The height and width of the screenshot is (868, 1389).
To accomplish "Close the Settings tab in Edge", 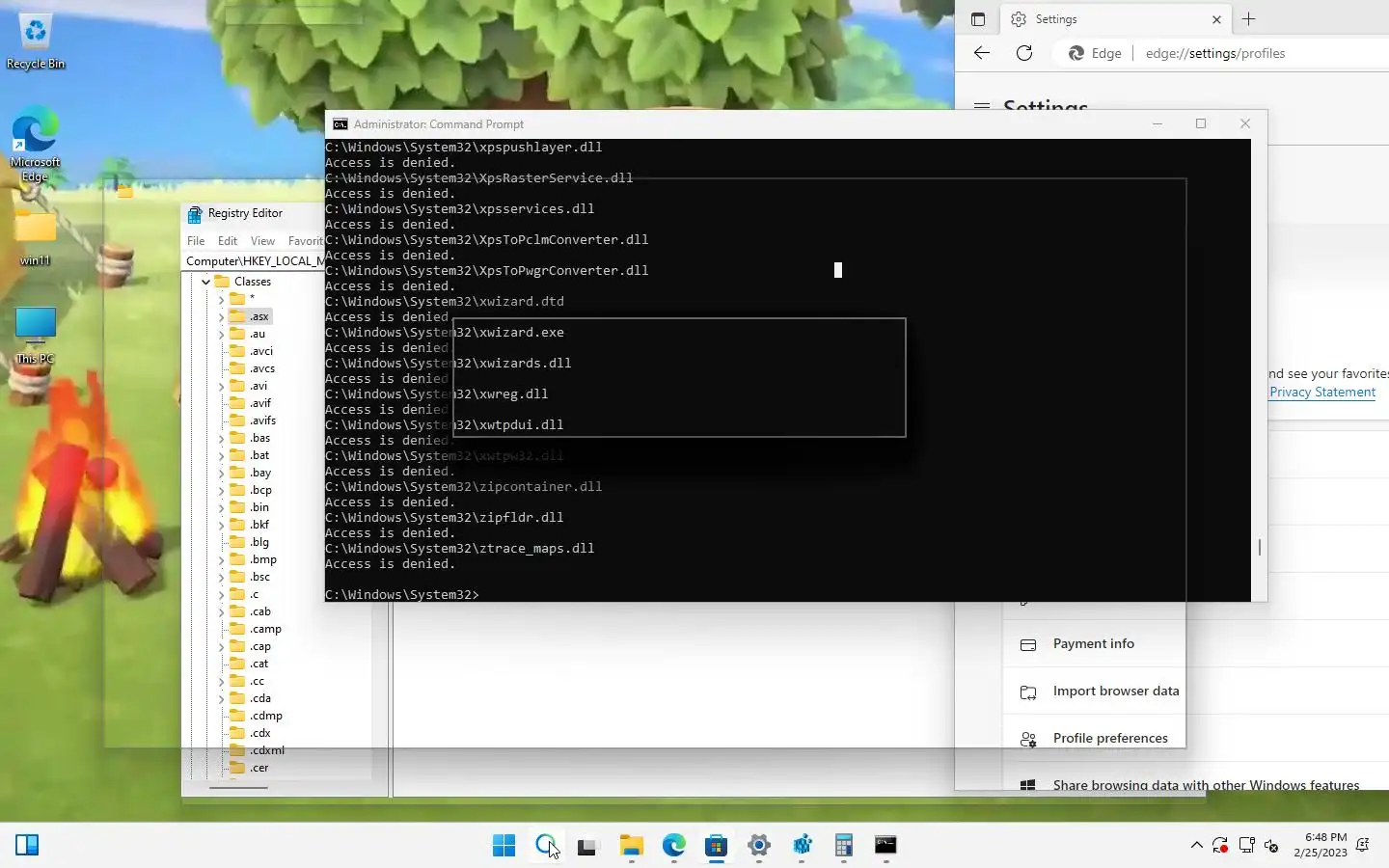I will pos(1216,19).
